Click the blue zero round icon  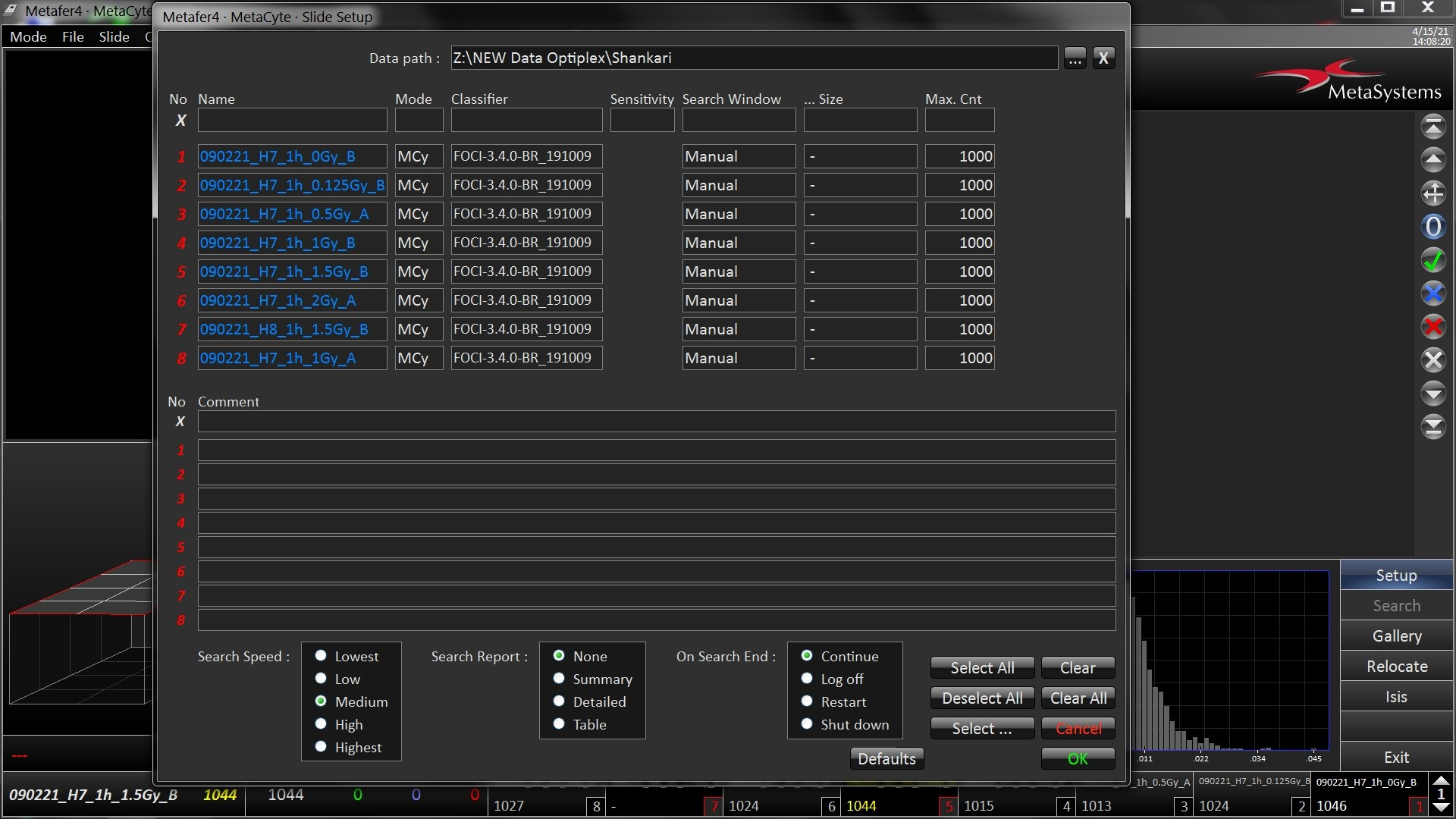tap(1432, 227)
